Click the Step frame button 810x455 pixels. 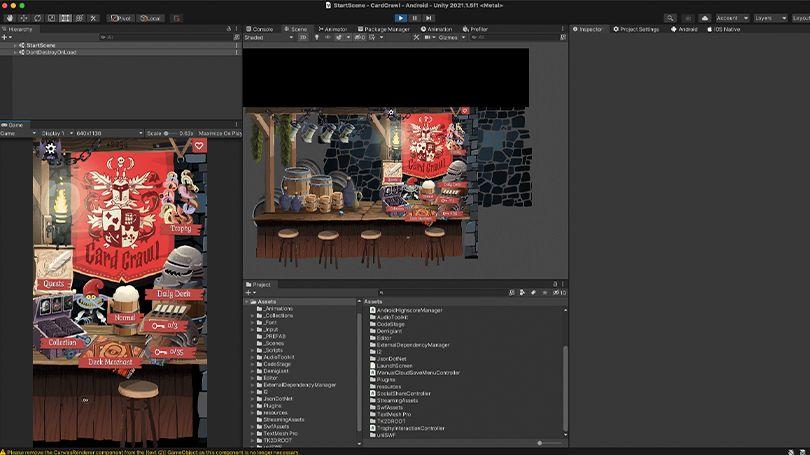[x=428, y=18]
